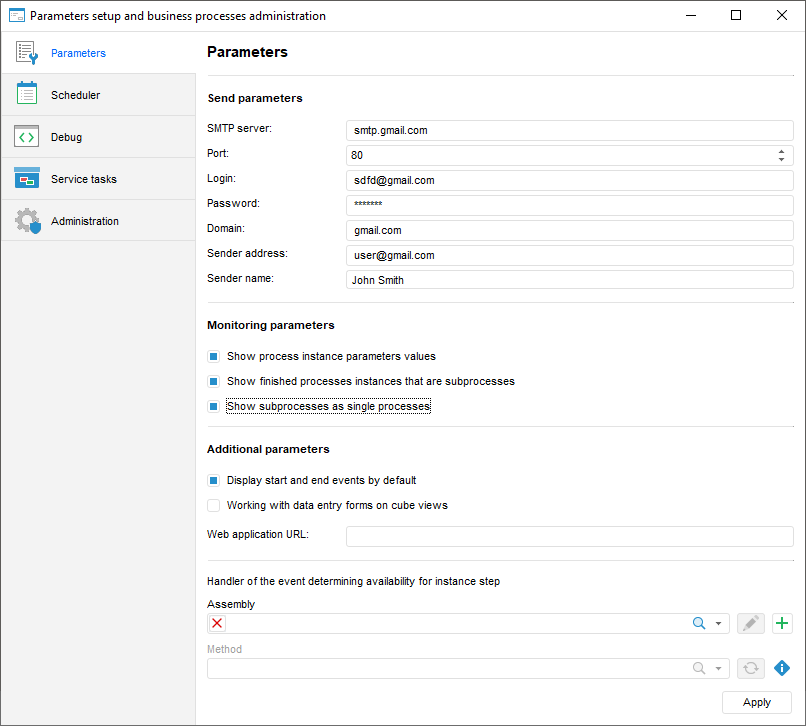This screenshot has width=806, height=726.
Task: Increase Port value with up arrow
Action: point(780,151)
